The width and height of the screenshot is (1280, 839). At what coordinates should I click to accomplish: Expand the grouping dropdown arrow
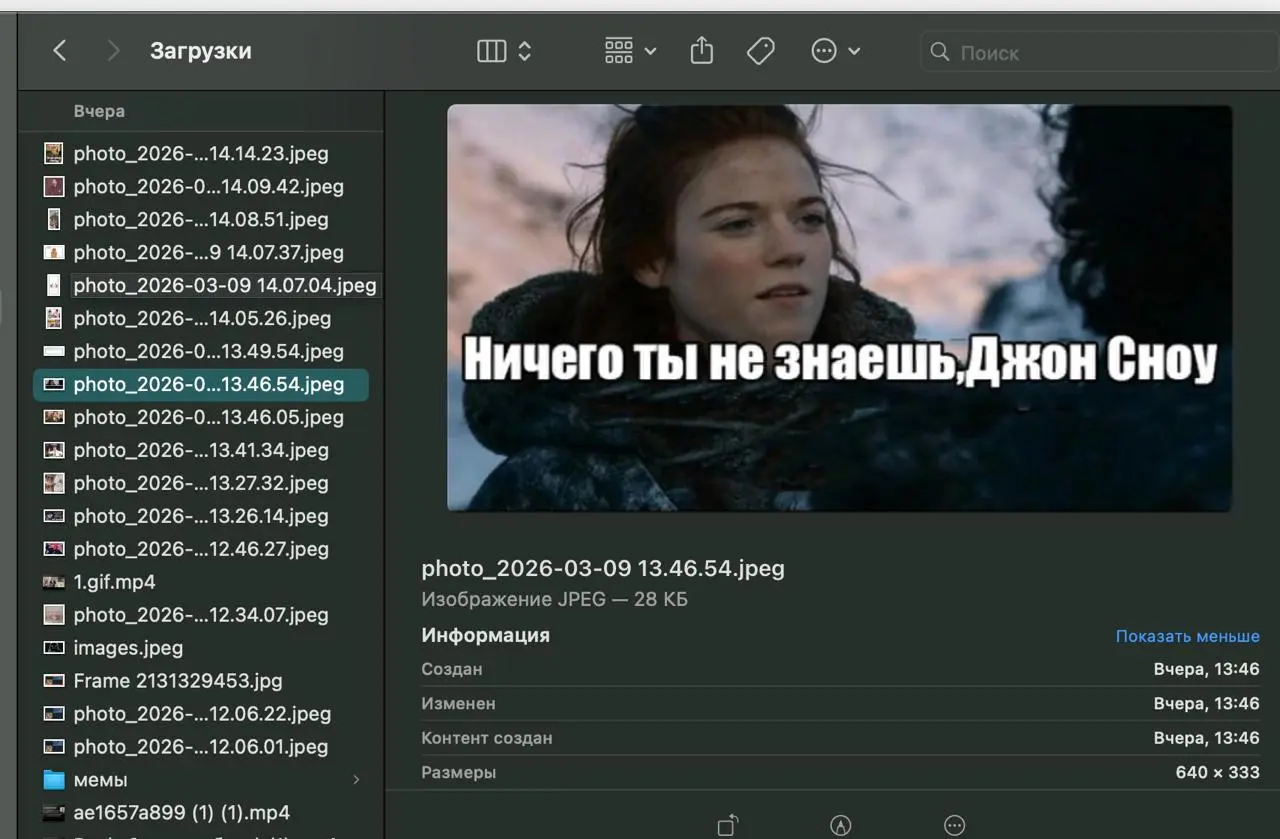[x=650, y=51]
